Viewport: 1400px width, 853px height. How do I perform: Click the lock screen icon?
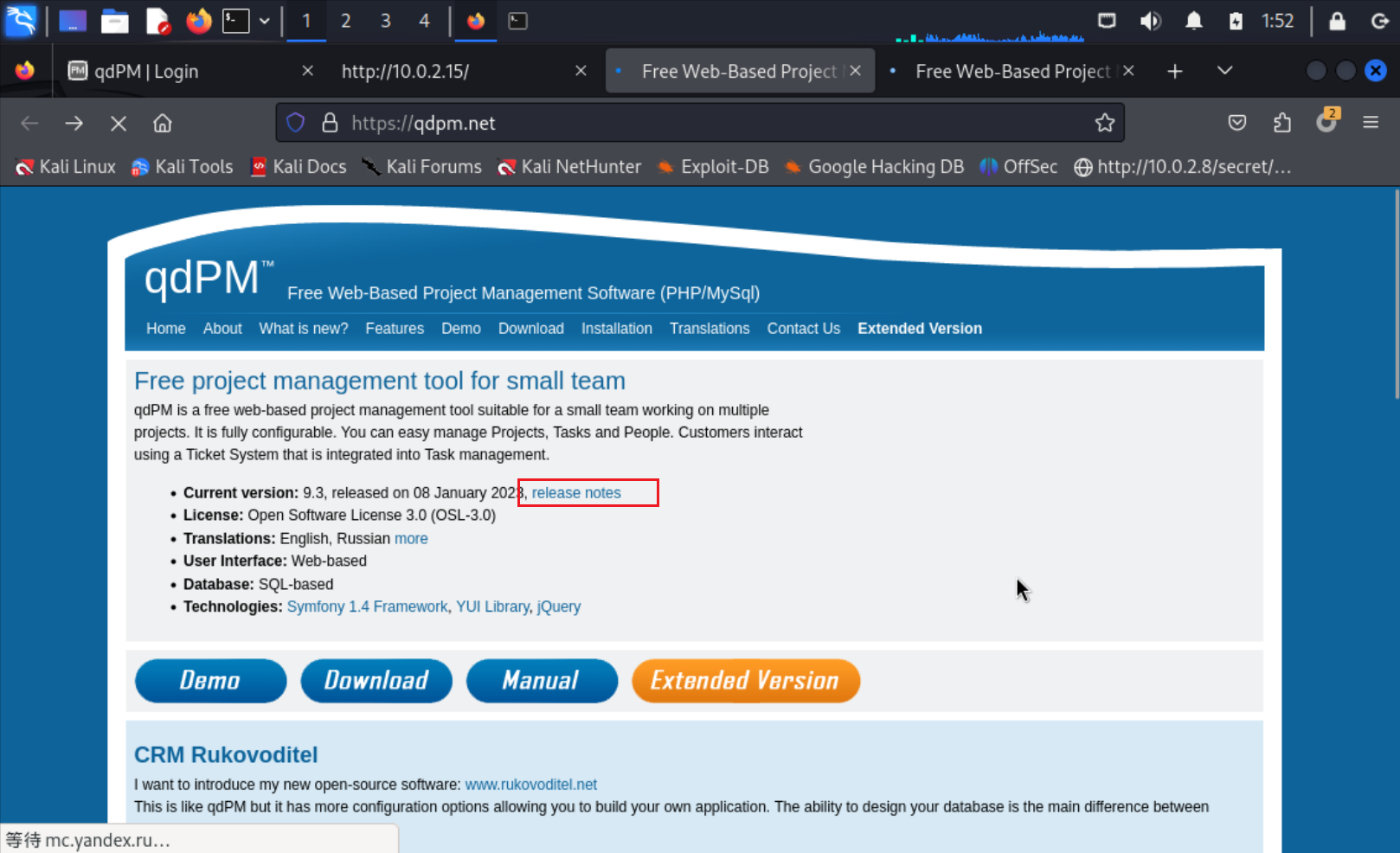click(x=1337, y=21)
